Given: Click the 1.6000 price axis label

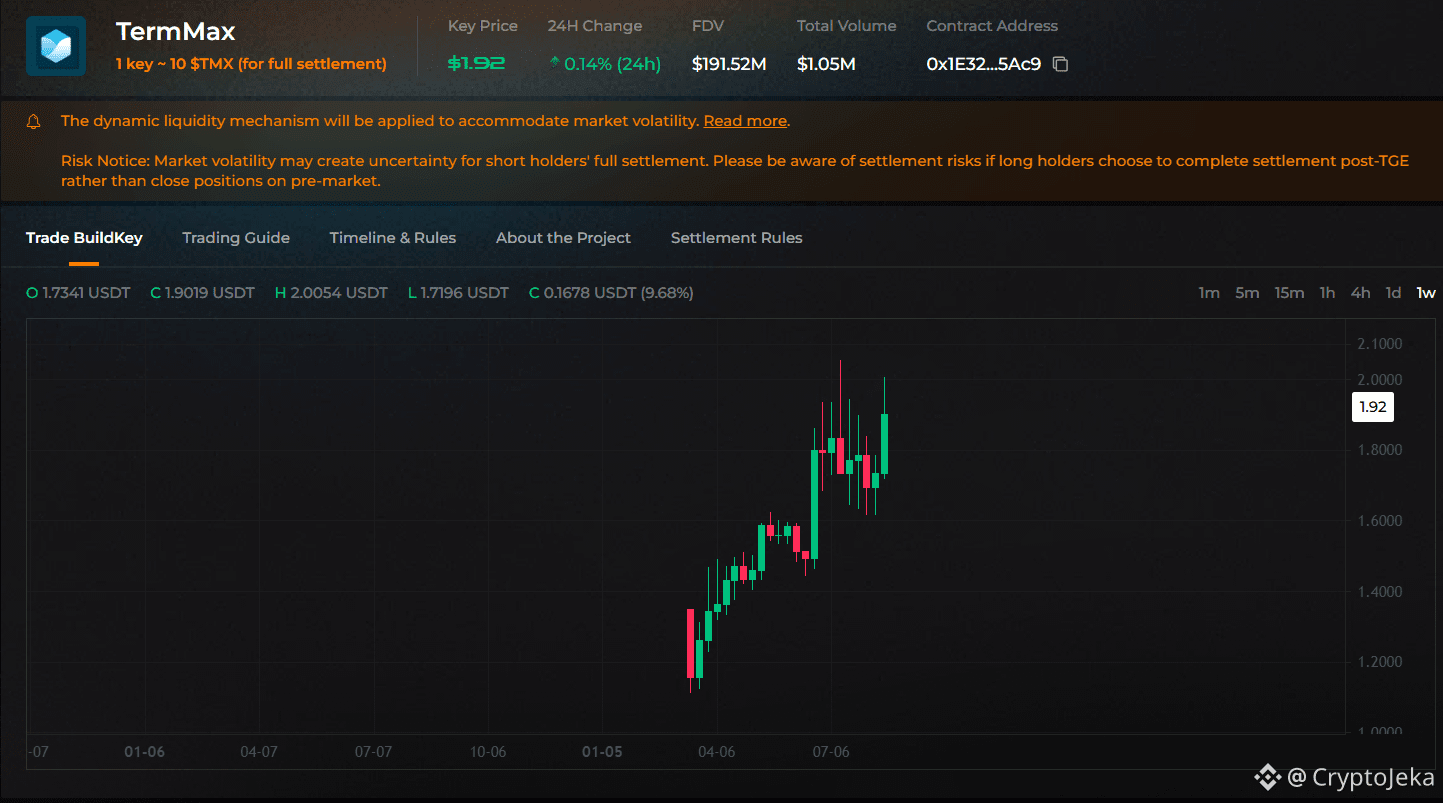Looking at the screenshot, I should pyautogui.click(x=1379, y=521).
